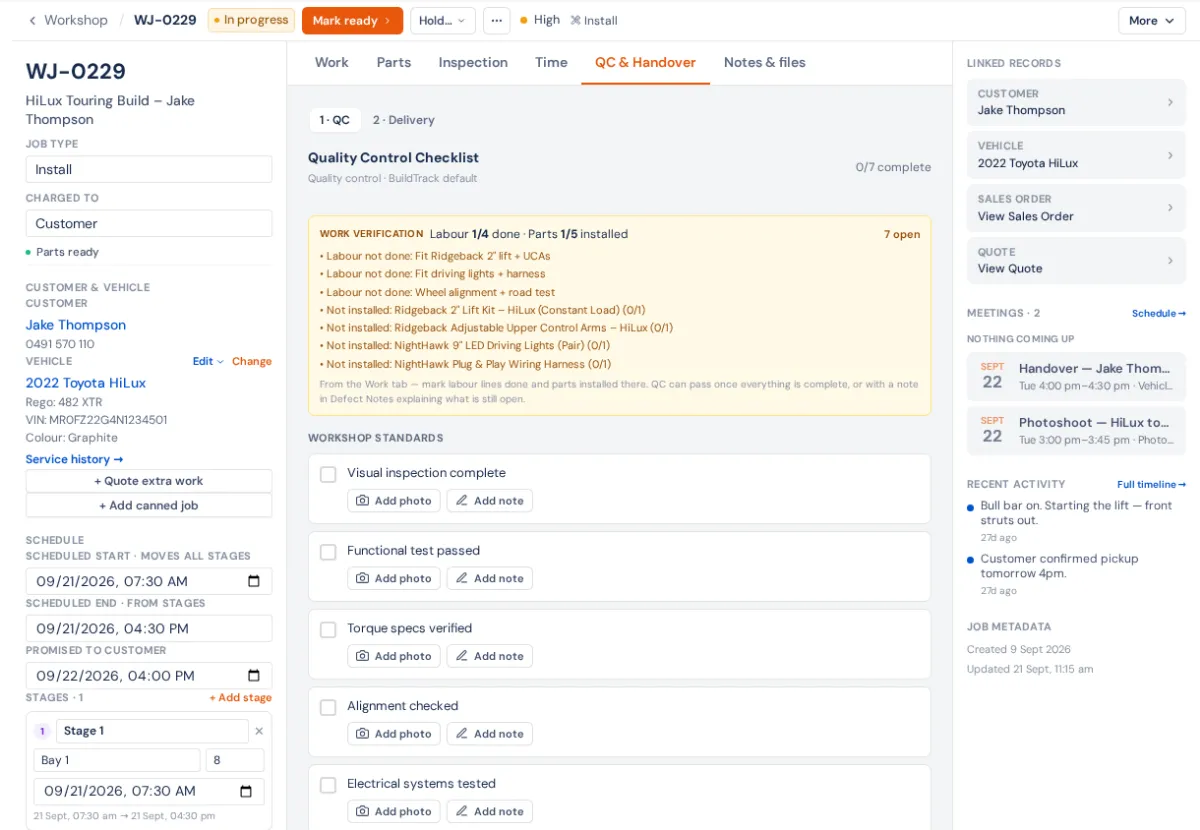The width and height of the screenshot is (1200, 830).
Task: Check Alignment checked
Action: [328, 707]
